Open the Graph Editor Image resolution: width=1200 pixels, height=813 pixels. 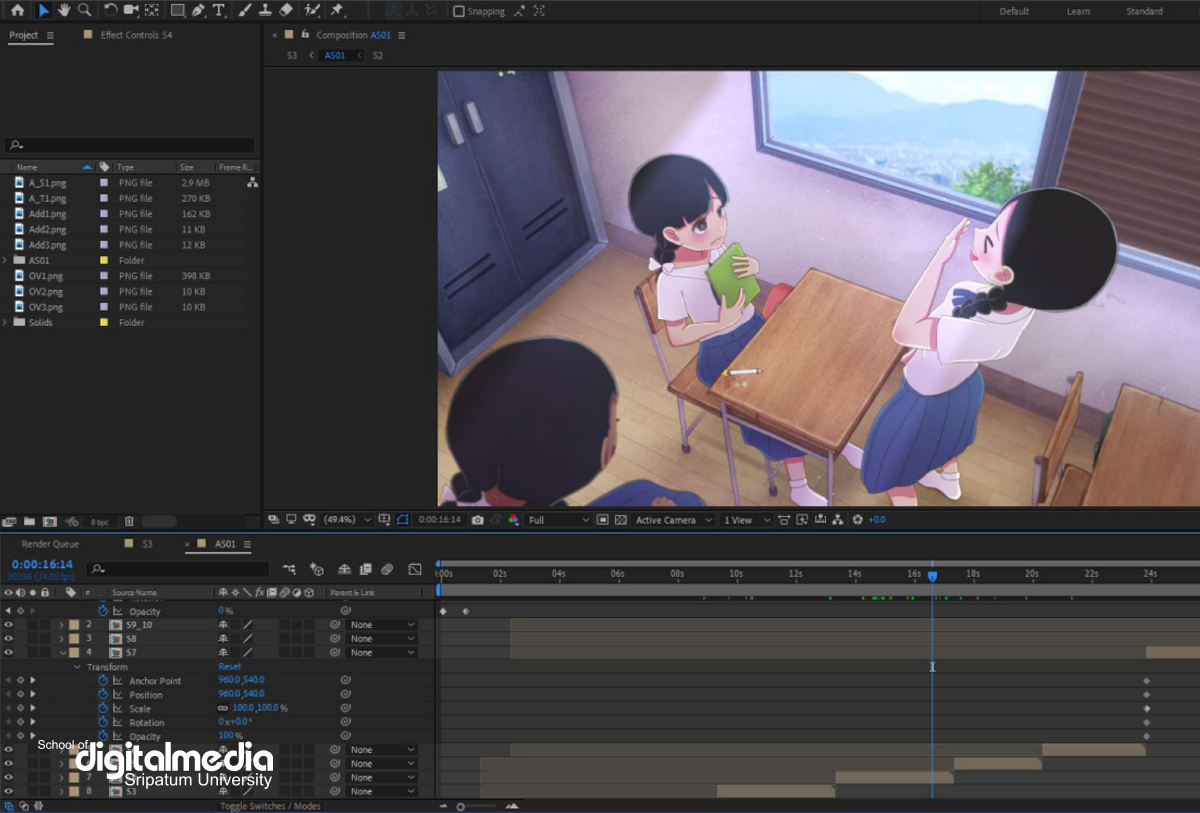pyautogui.click(x=415, y=569)
